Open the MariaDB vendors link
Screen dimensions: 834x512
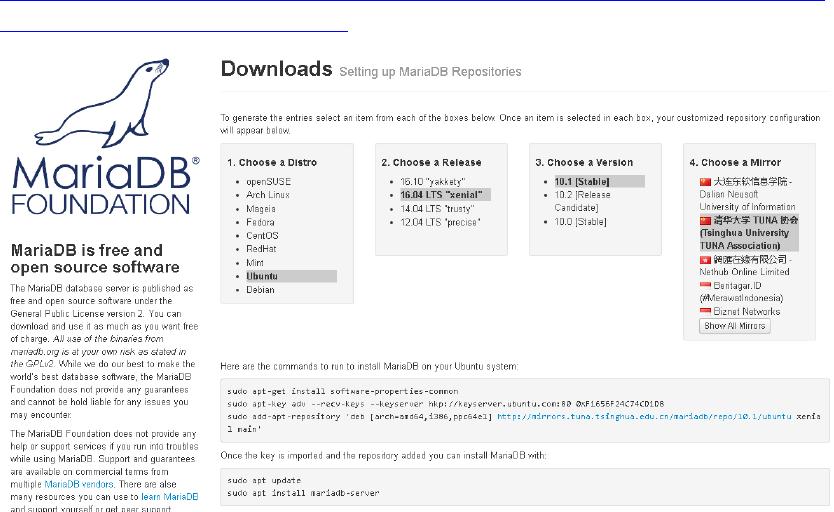[x=79, y=484]
